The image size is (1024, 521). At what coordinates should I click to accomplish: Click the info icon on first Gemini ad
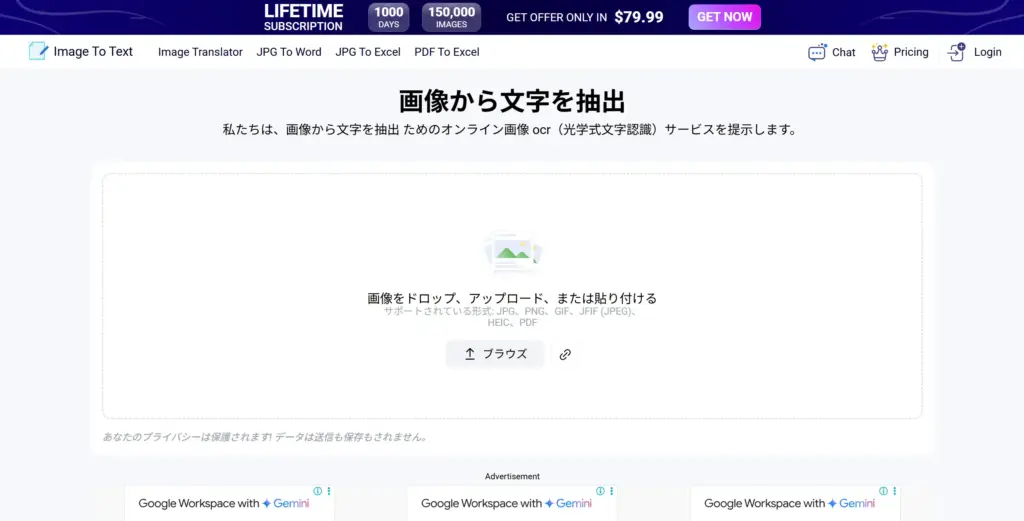tap(318, 491)
